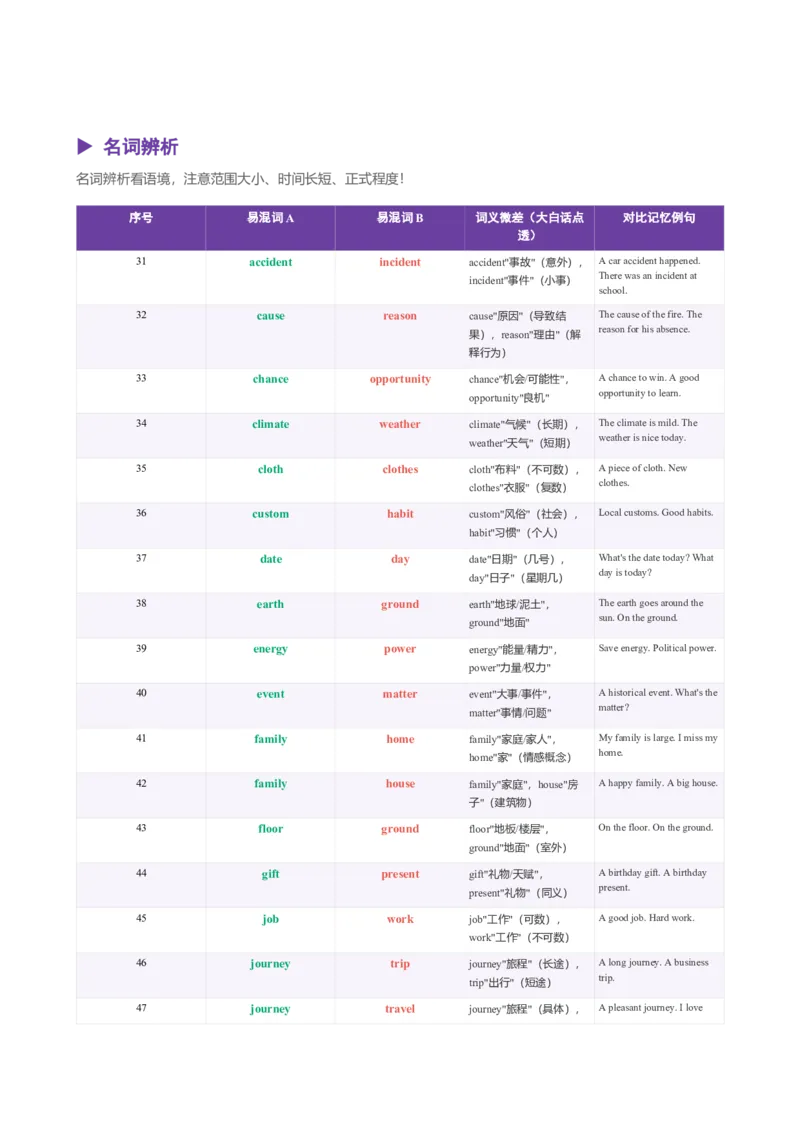This screenshot has width=800, height=1132.
Task: Select the red word day
Action: [400, 560]
